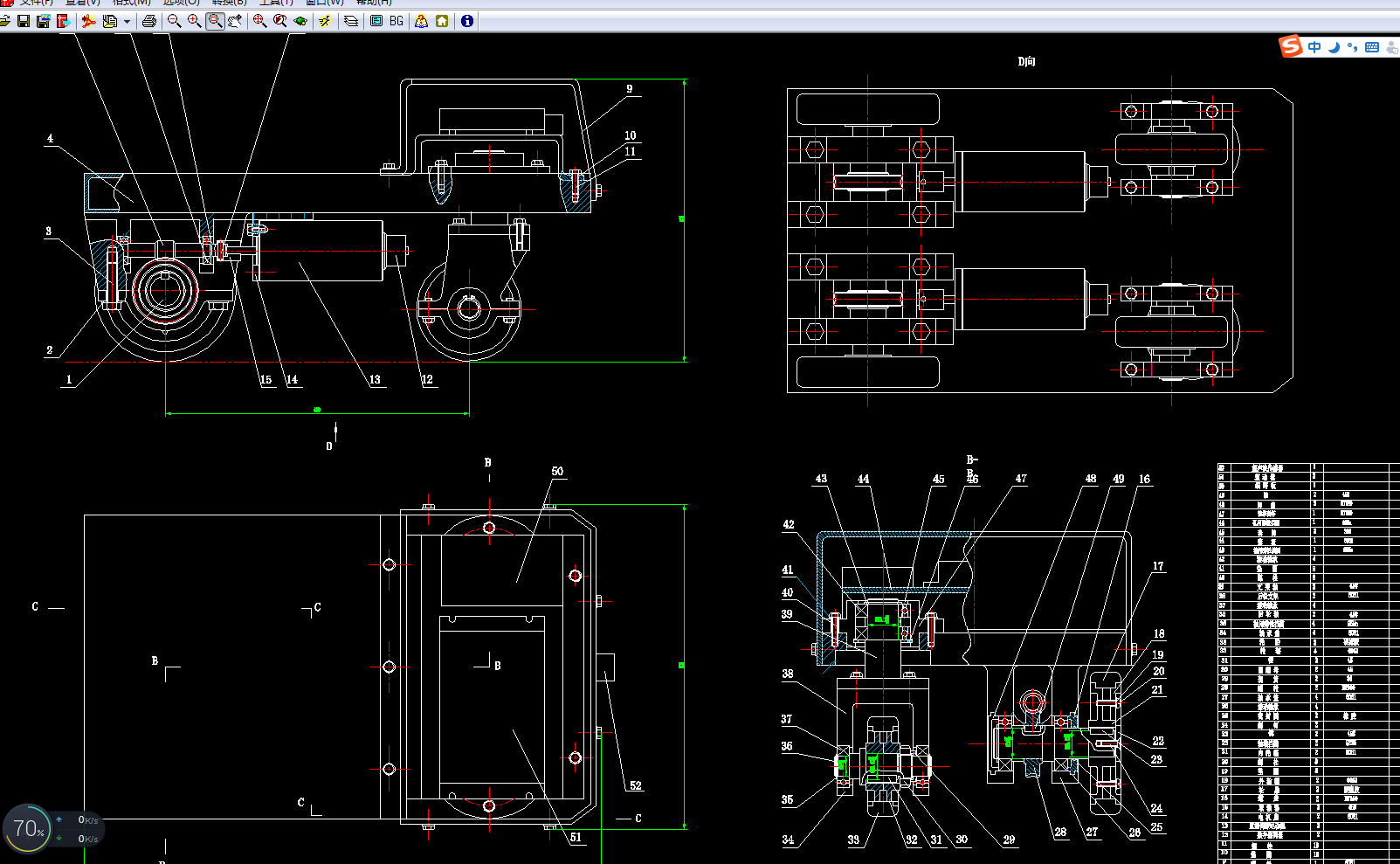Zoom in on the drawing

click(194, 21)
